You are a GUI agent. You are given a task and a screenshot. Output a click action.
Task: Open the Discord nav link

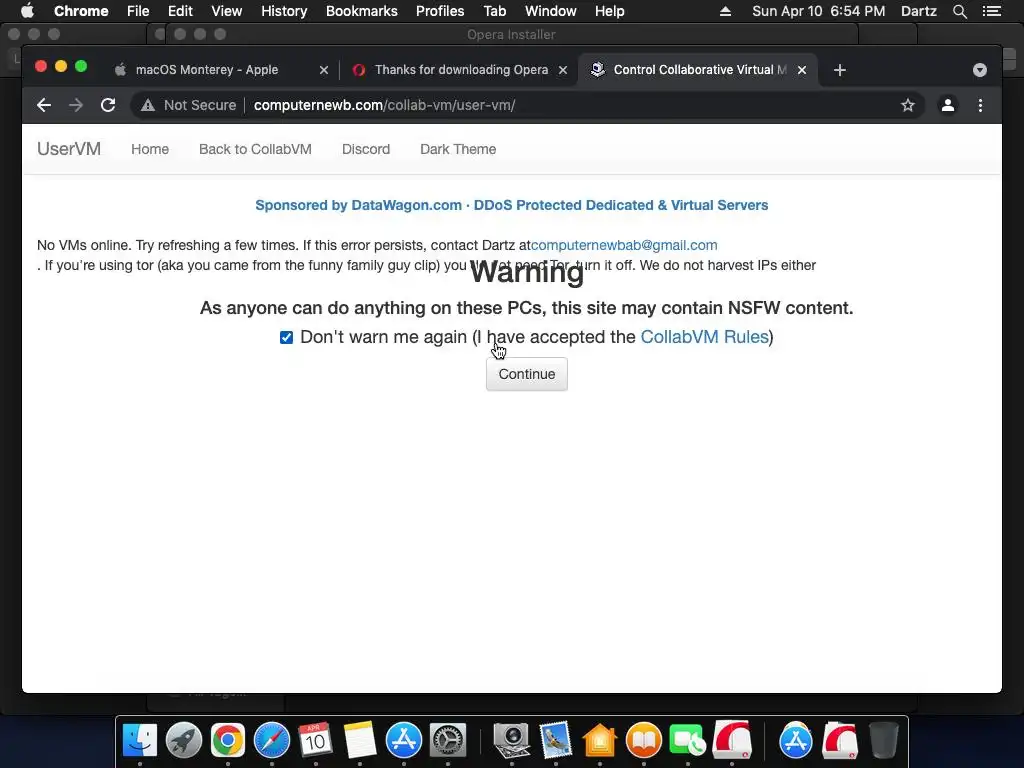[366, 149]
